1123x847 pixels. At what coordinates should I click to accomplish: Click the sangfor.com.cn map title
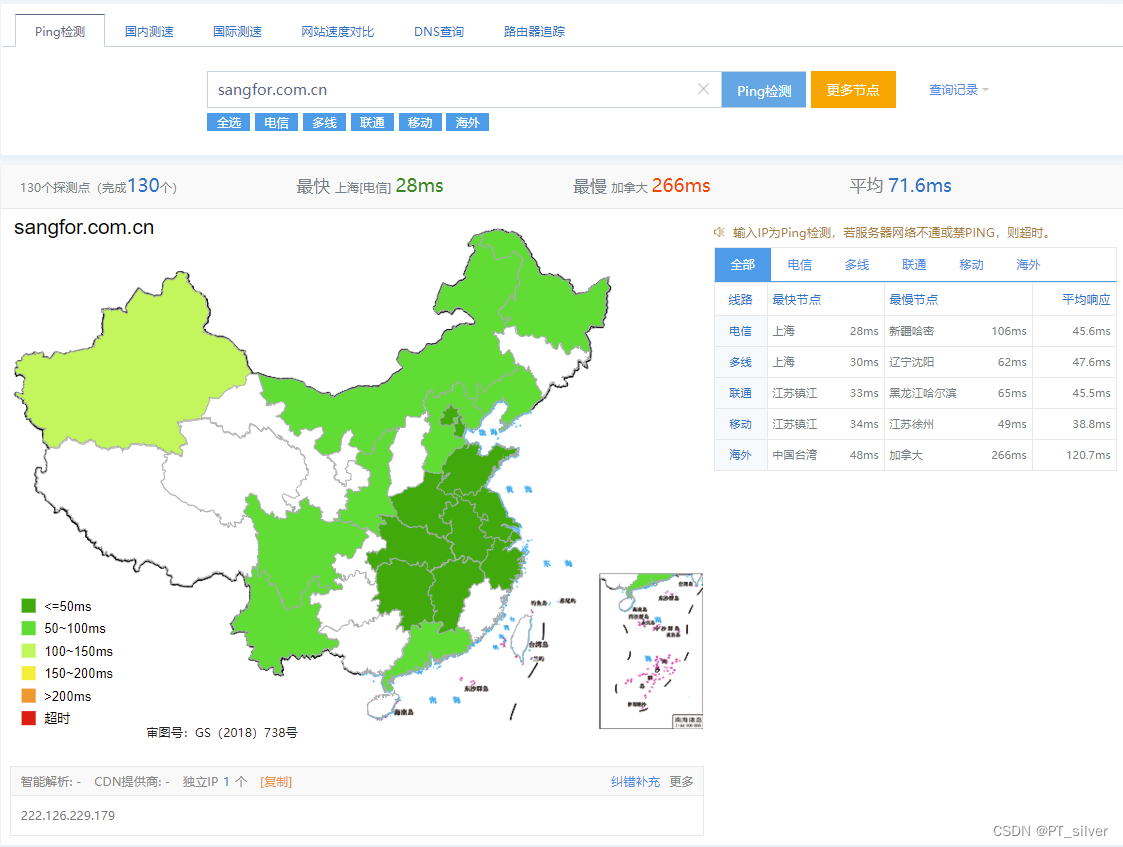pyautogui.click(x=84, y=228)
